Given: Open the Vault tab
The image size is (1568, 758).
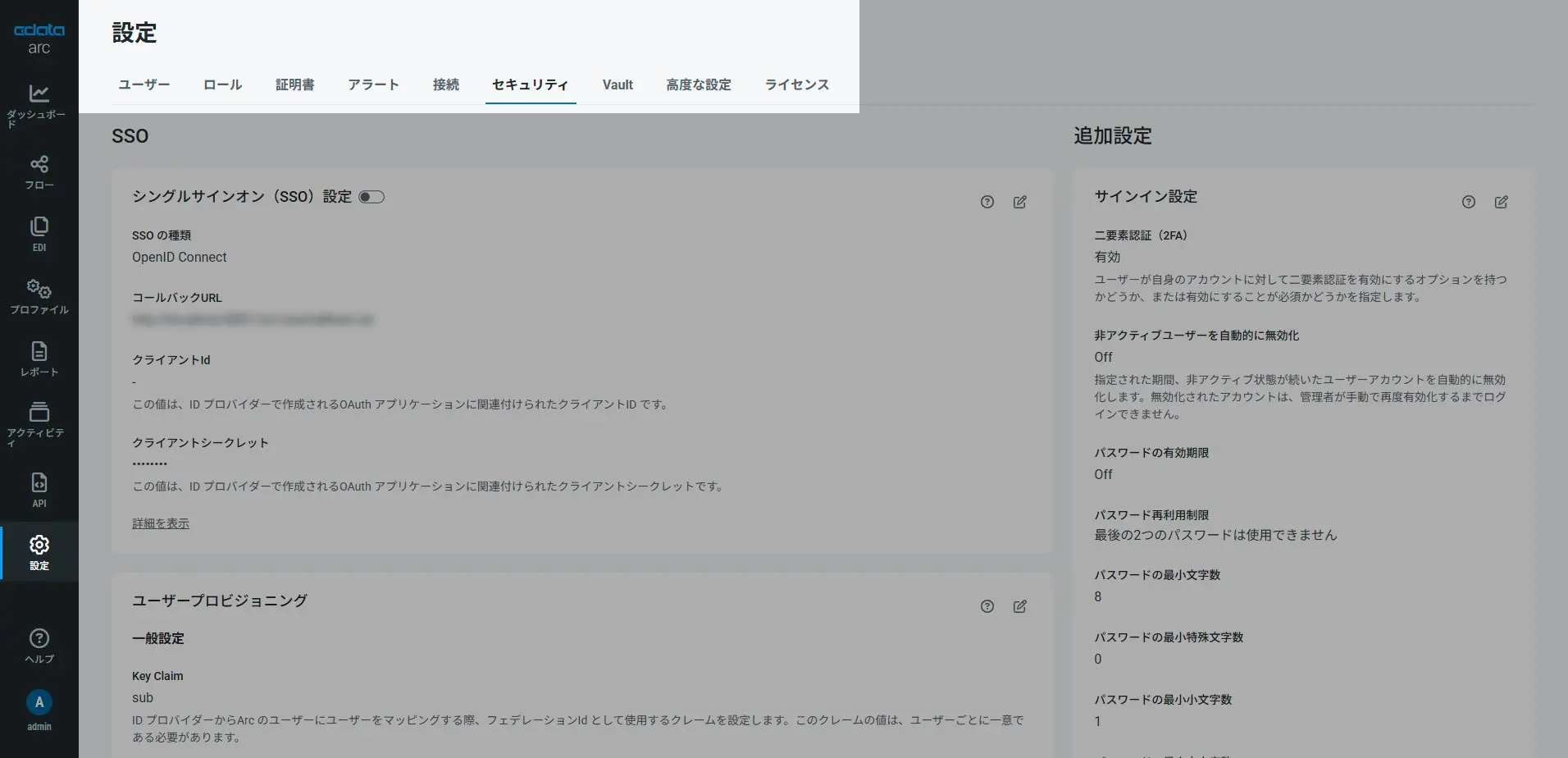Looking at the screenshot, I should (617, 84).
